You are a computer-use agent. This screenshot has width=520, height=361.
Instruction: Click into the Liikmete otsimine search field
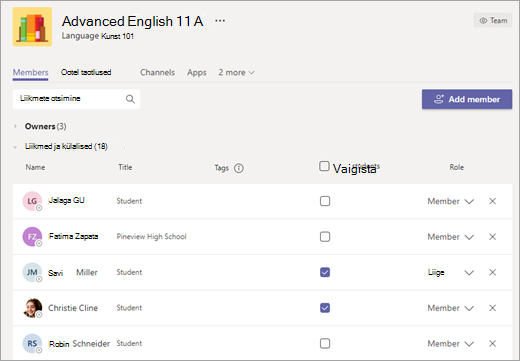pyautogui.click(x=76, y=99)
